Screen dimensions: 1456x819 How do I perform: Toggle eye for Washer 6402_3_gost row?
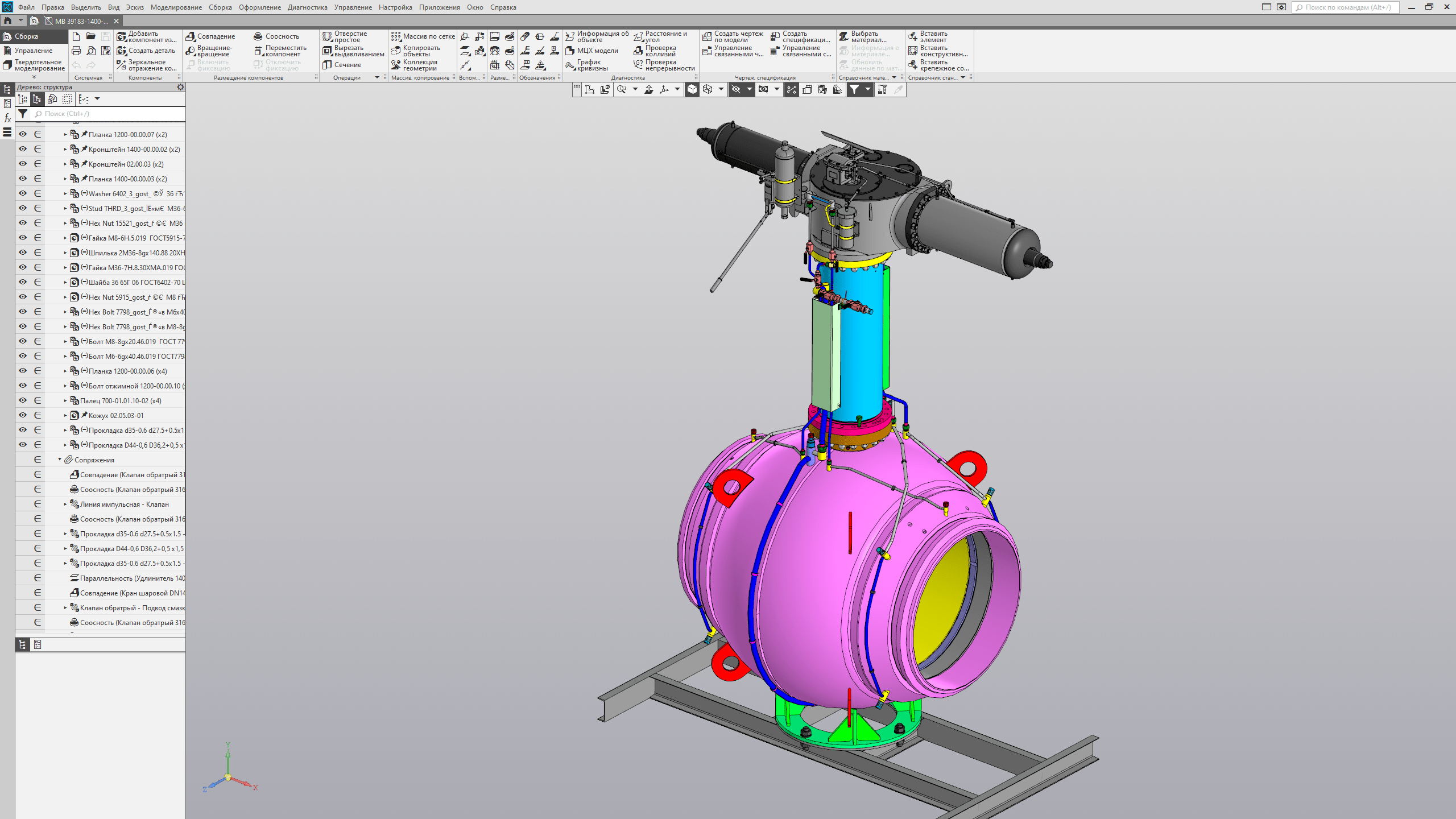(23, 193)
